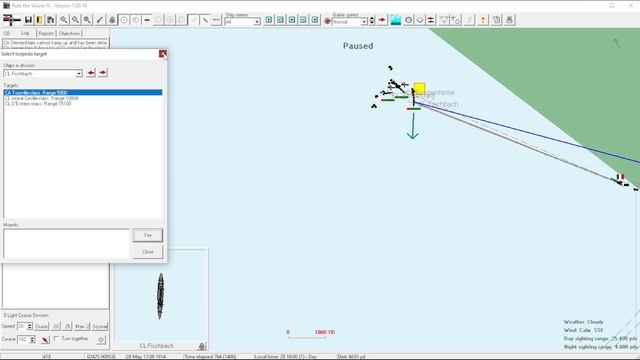Viewport: 640px width, 360px height.
Task: Click the double-disk save icon in toolbar
Action: (51, 20)
